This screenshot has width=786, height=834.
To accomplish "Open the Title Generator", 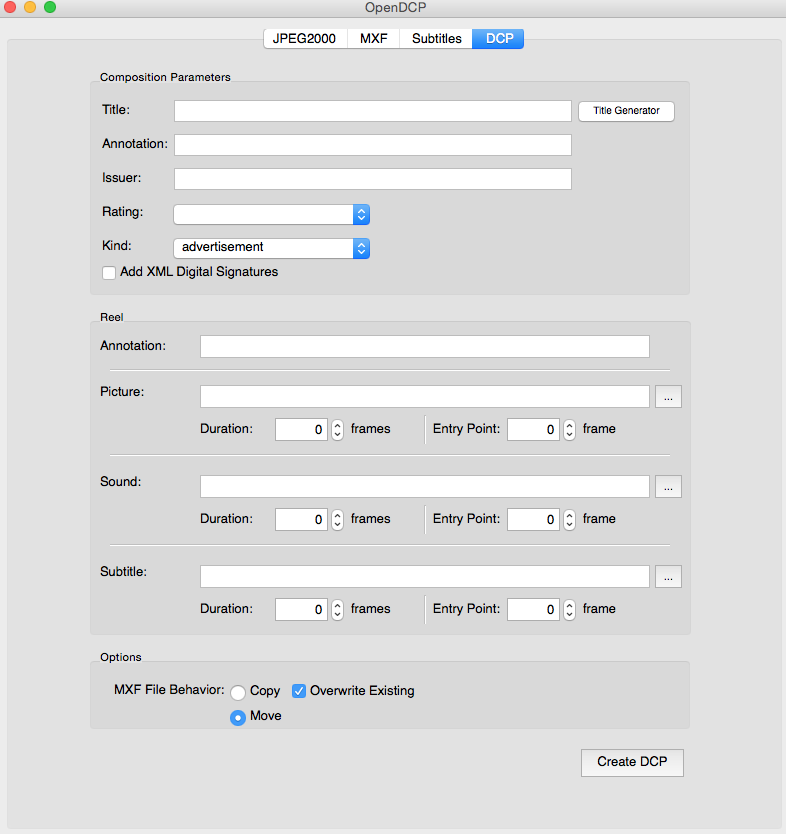I will coord(626,111).
